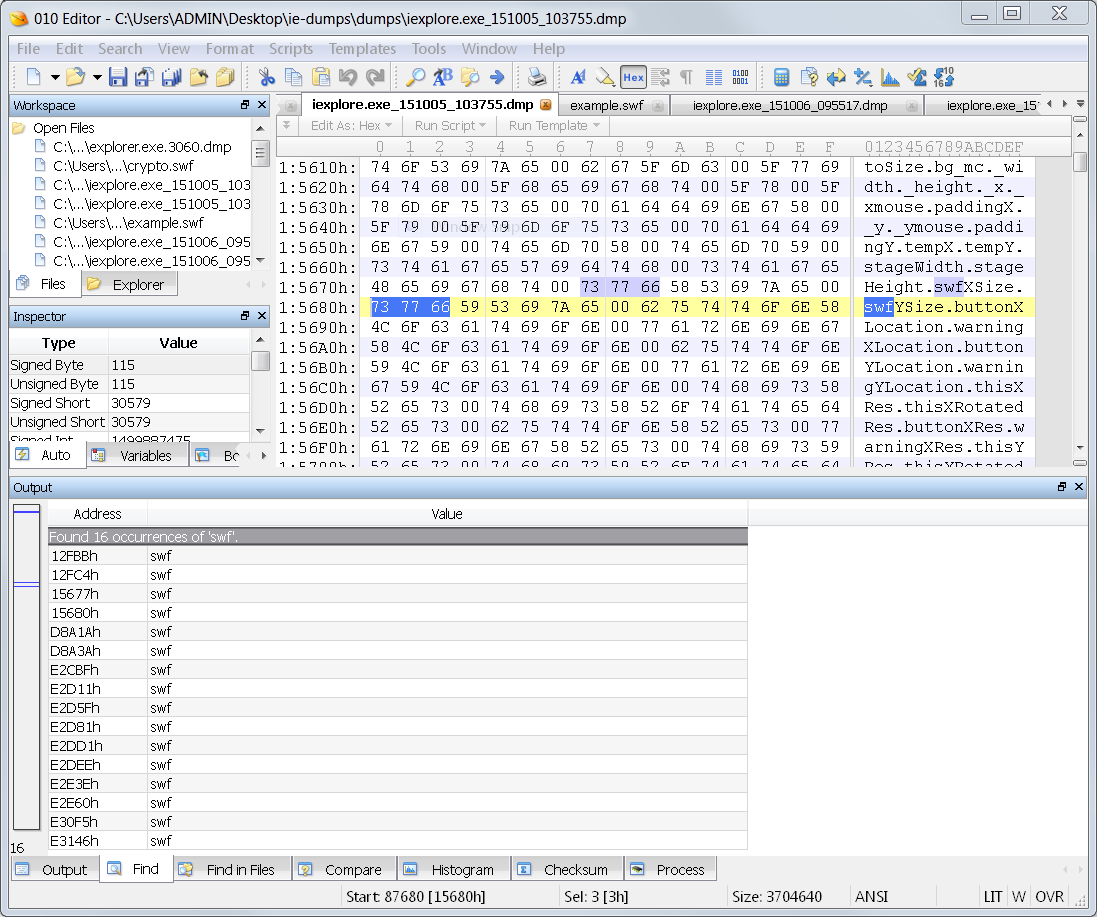This screenshot has width=1097, height=917.
Task: Collapse the Open Files tree folder
Action: click(x=18, y=128)
